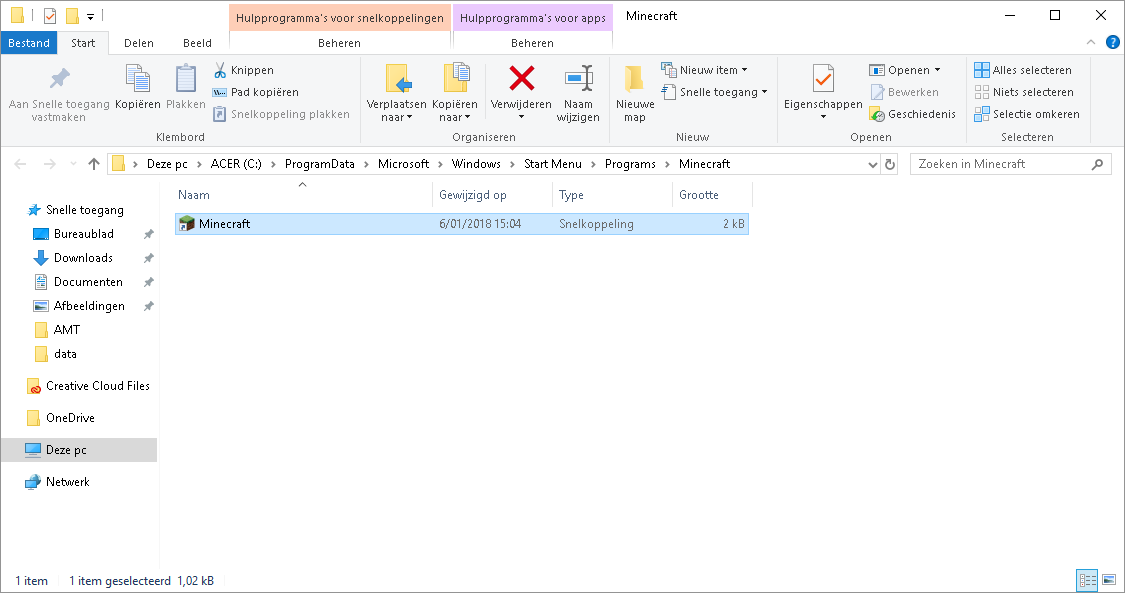
Task: Click the Openen button in ribbon
Action: (x=904, y=70)
